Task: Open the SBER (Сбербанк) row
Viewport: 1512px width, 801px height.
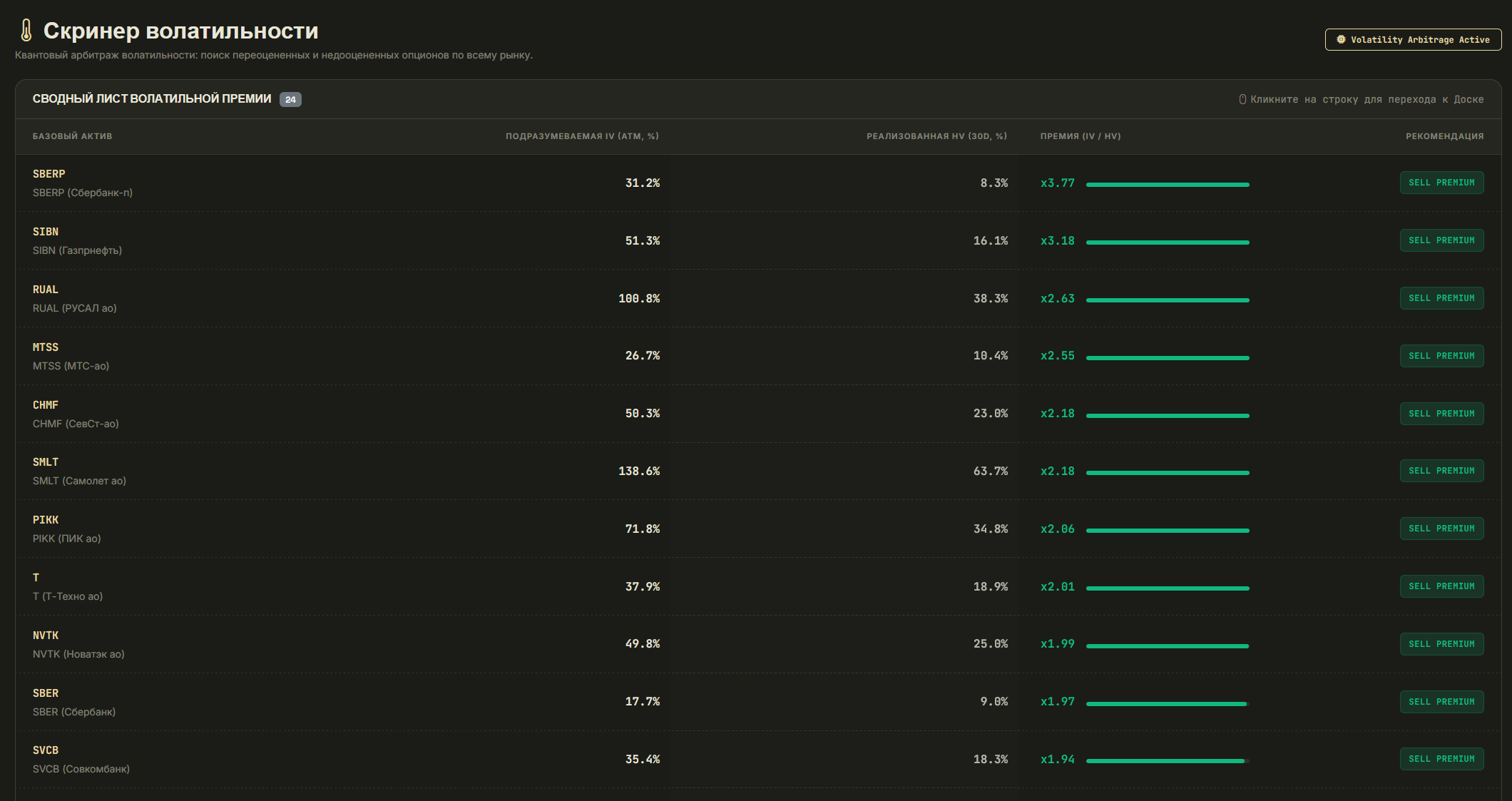Action: [758, 702]
